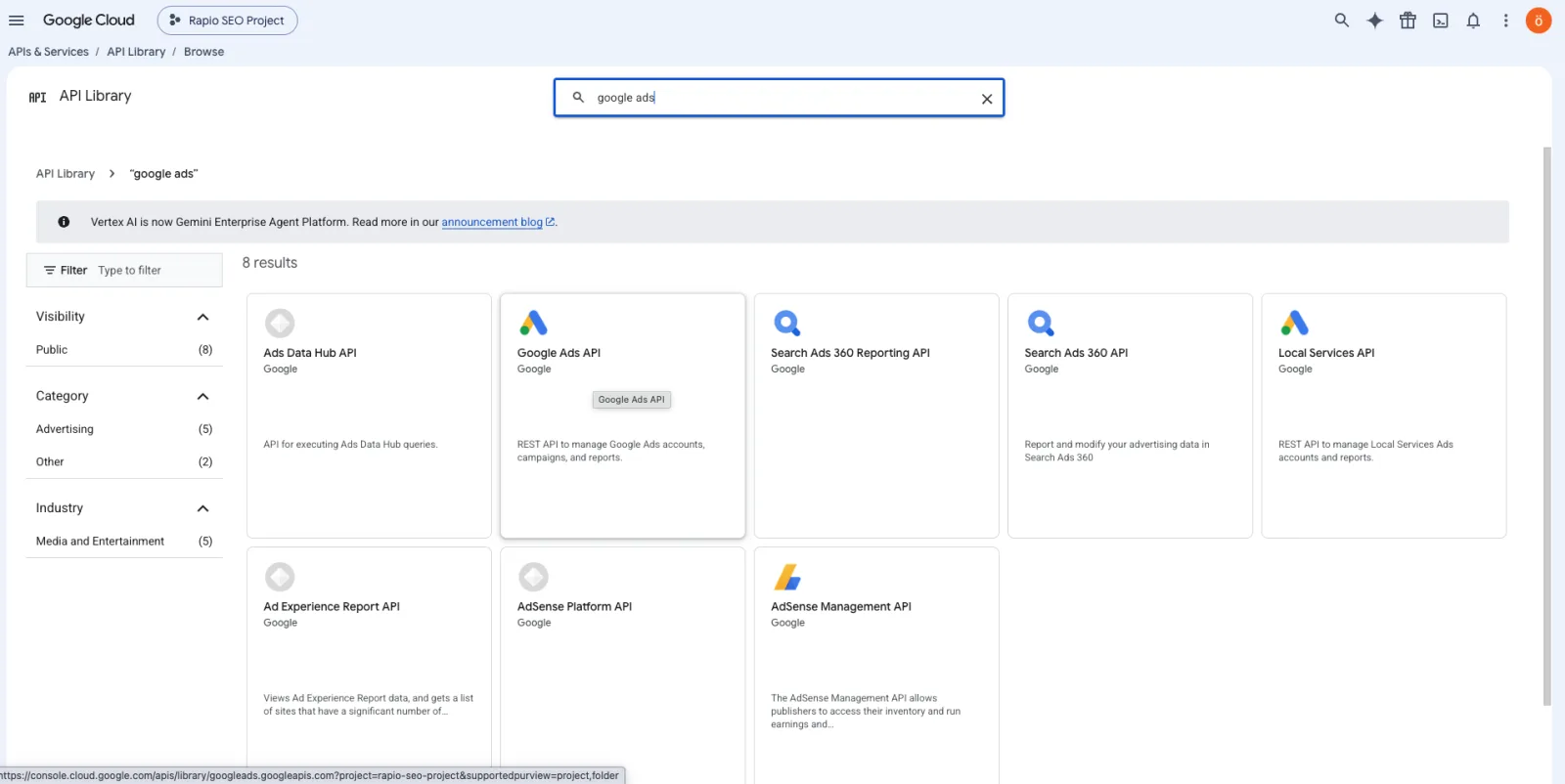Click the Ads Data Hub API icon
This screenshot has width=1565, height=784.
280,323
